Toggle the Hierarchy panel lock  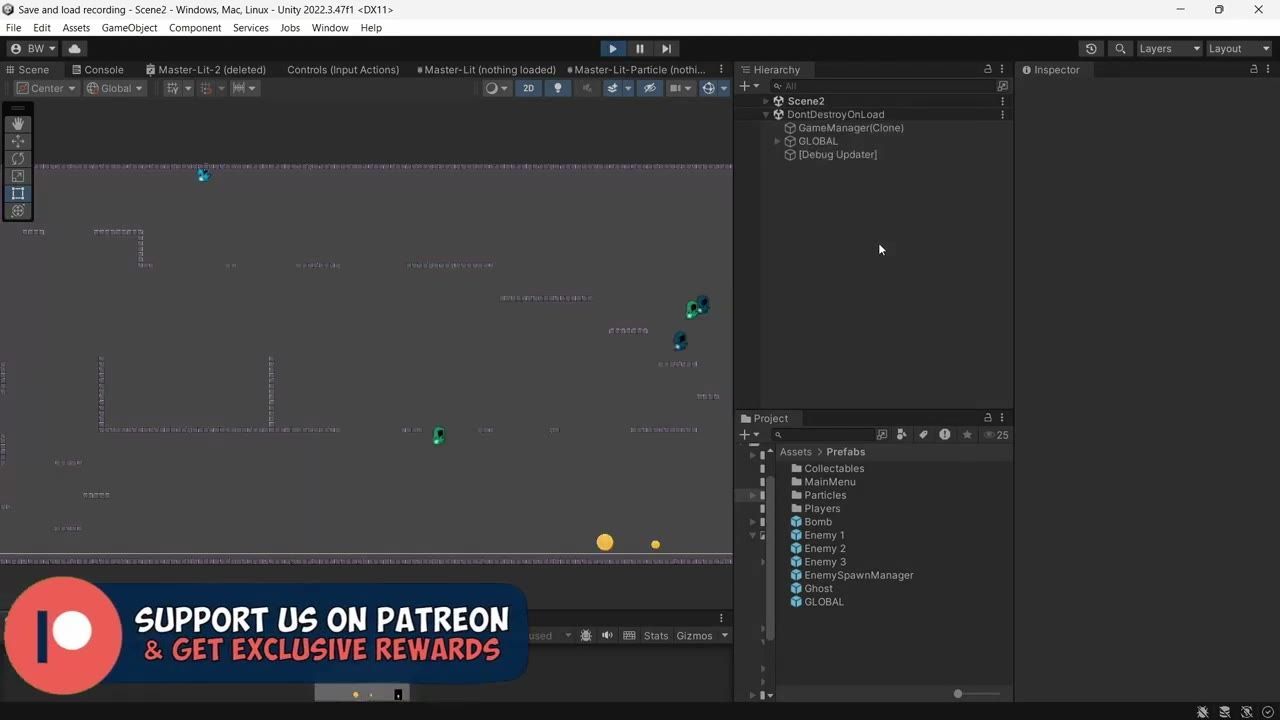tap(988, 69)
